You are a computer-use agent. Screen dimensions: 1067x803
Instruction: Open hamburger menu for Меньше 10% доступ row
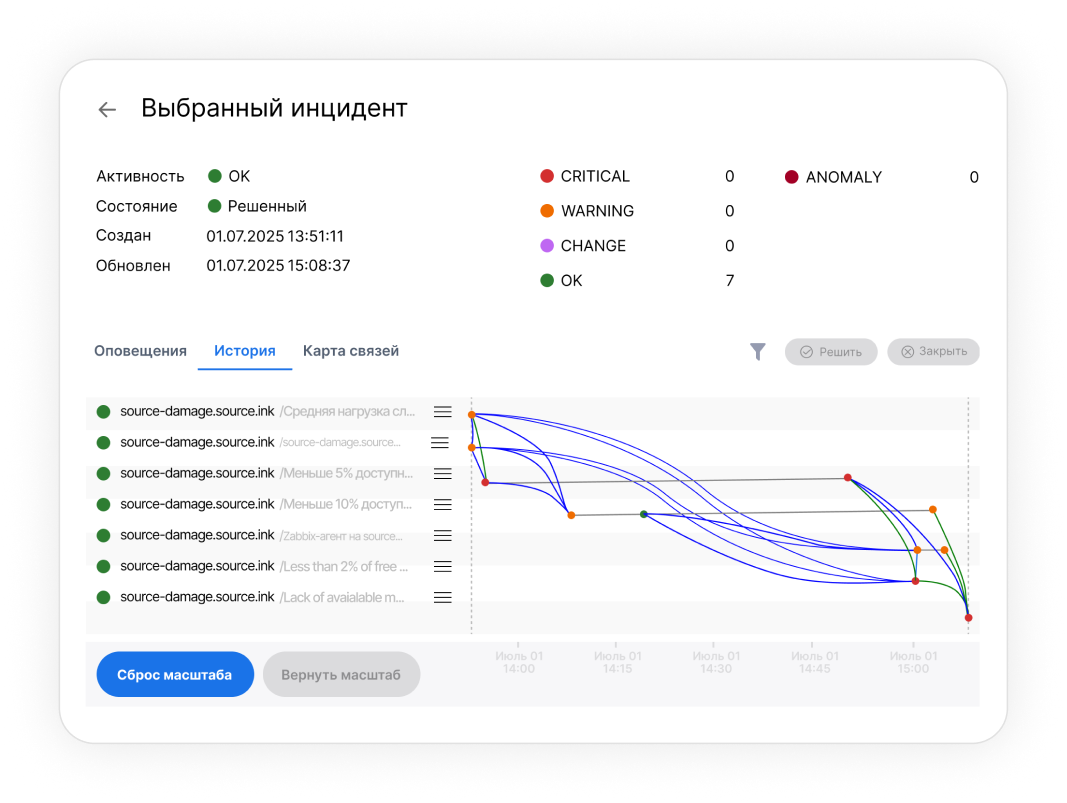tap(442, 504)
